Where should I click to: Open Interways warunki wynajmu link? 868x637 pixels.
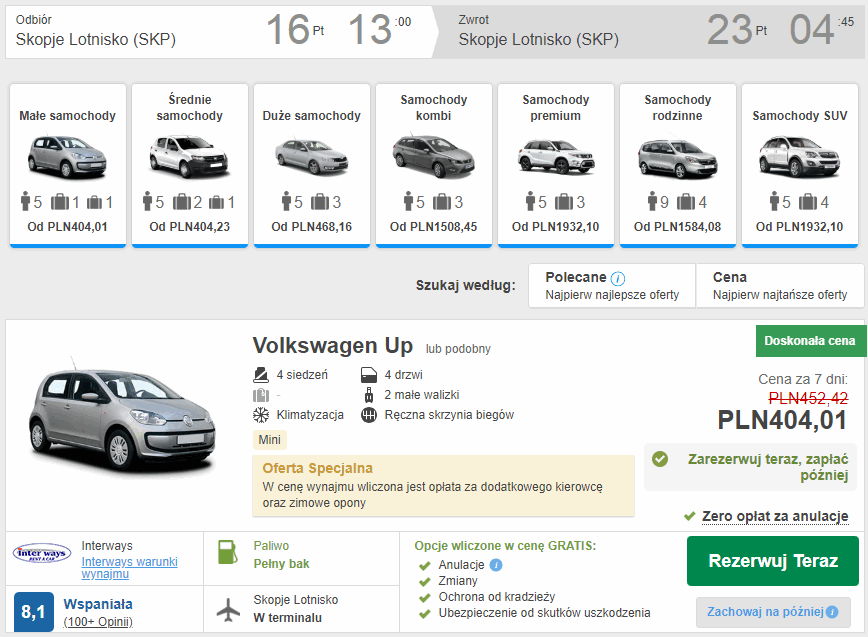coord(129,567)
